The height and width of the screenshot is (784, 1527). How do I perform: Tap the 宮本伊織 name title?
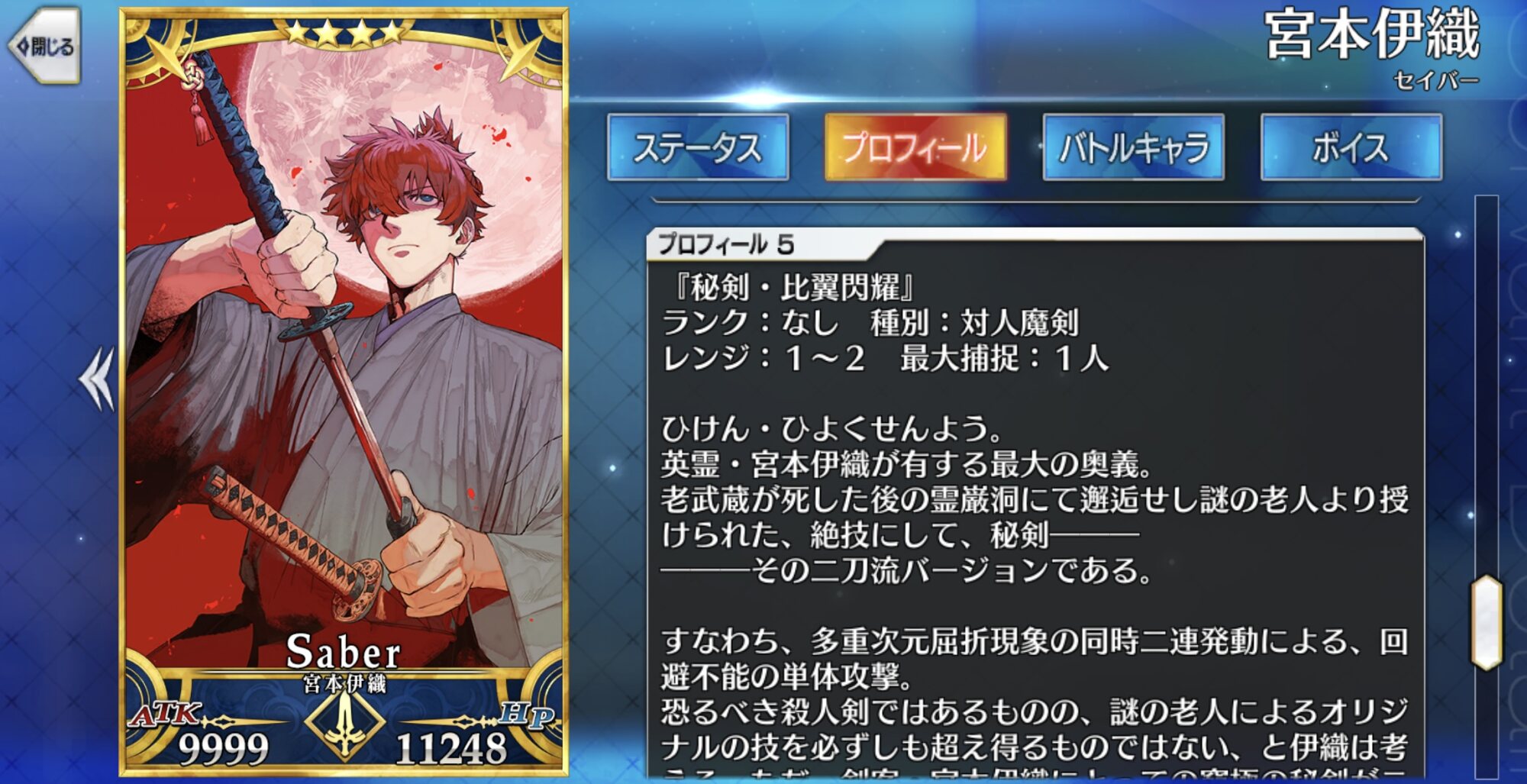tap(1372, 34)
